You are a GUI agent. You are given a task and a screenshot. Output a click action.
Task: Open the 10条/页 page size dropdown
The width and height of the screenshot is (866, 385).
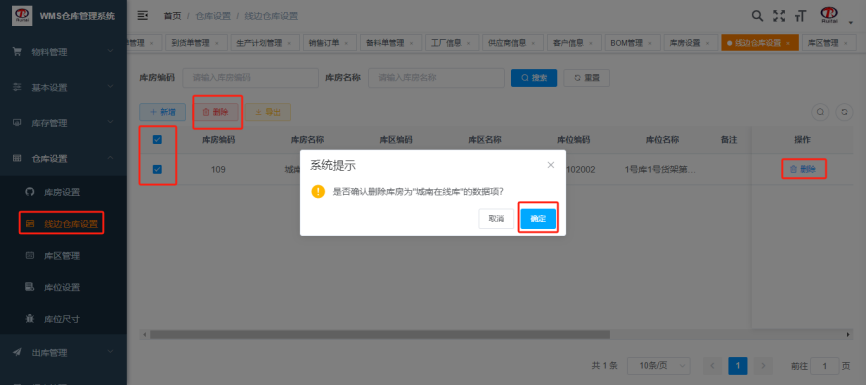659,365
